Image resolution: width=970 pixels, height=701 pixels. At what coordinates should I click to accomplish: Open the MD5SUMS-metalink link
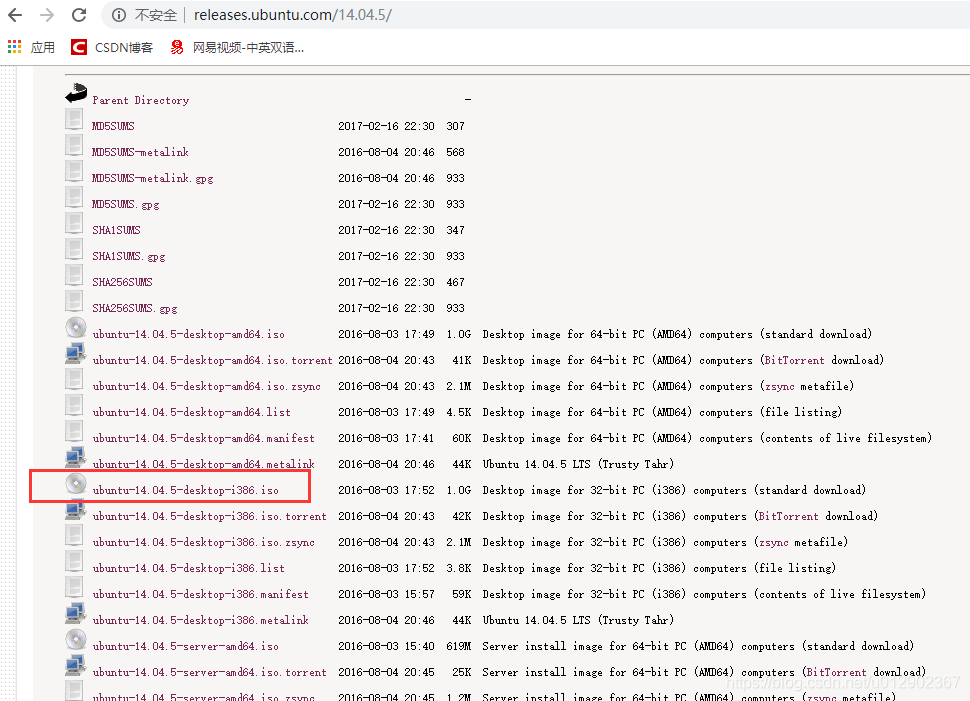(x=140, y=152)
